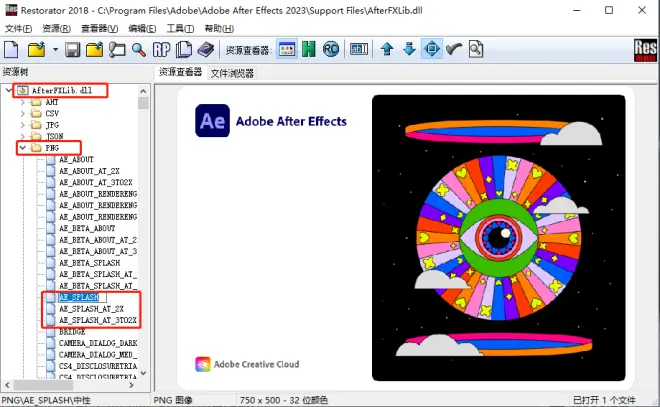Click the stacked pages copy icon

(184, 49)
